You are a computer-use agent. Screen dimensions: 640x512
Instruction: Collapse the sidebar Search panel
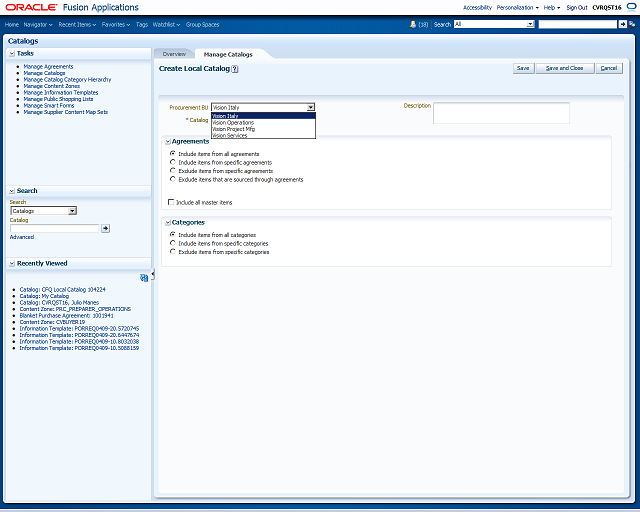pos(12,191)
